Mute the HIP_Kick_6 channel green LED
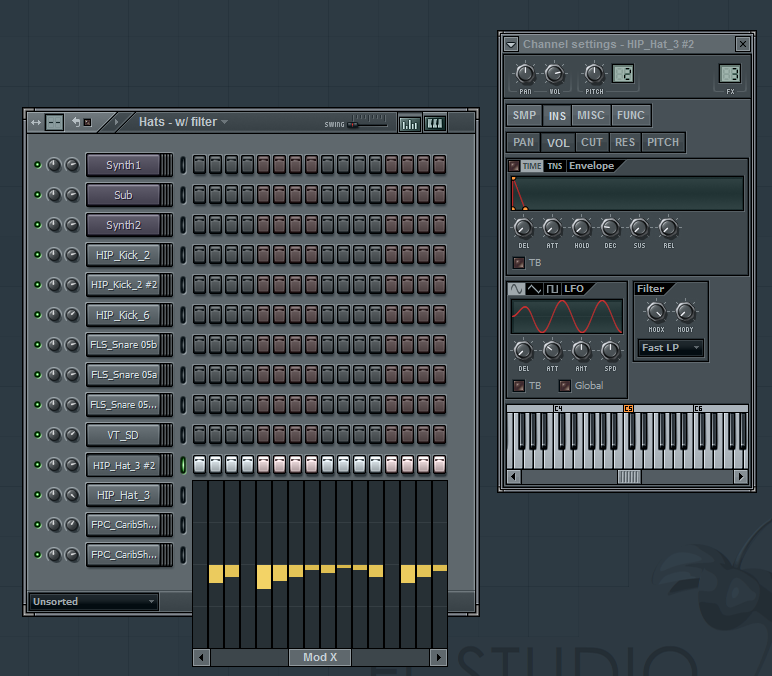Image resolution: width=772 pixels, height=676 pixels. (37, 315)
